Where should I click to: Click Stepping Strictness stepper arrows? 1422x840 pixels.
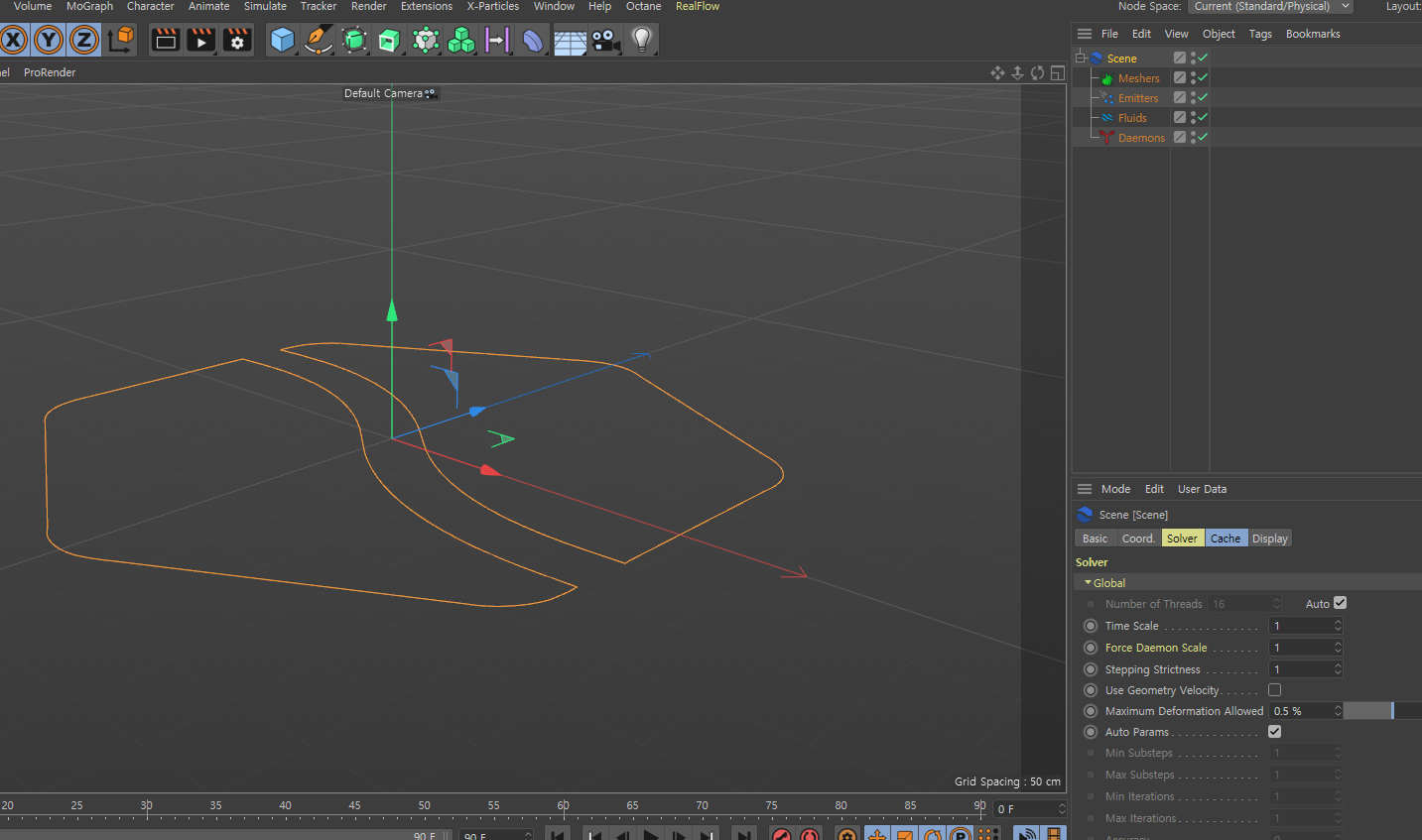[1338, 669]
